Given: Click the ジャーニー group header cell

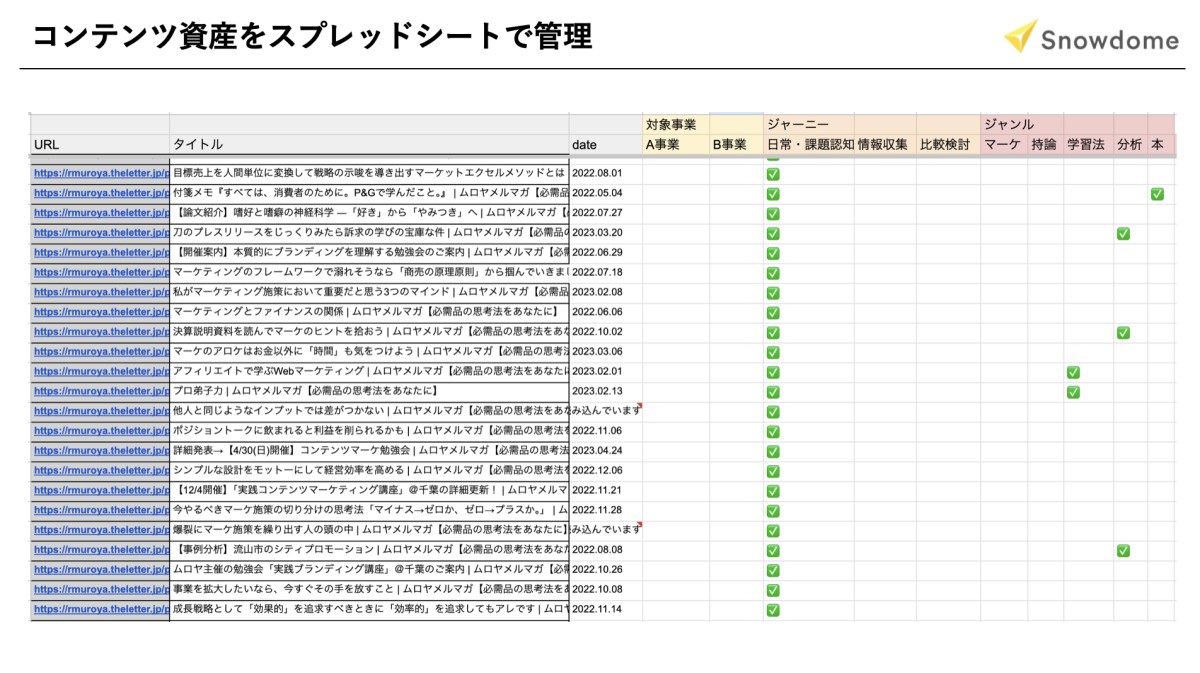Looking at the screenshot, I should click(x=797, y=125).
